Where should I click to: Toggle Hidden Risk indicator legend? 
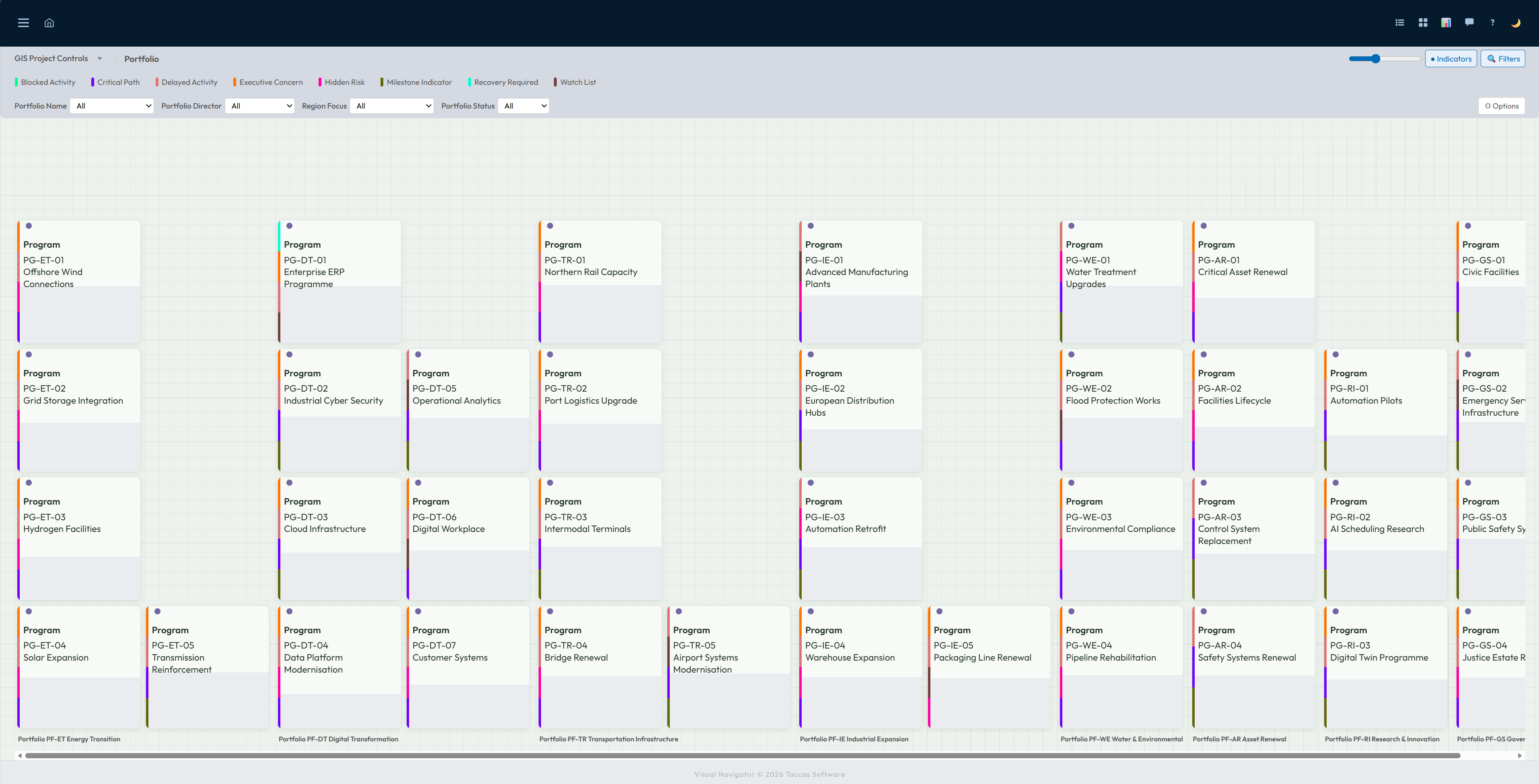click(x=342, y=82)
